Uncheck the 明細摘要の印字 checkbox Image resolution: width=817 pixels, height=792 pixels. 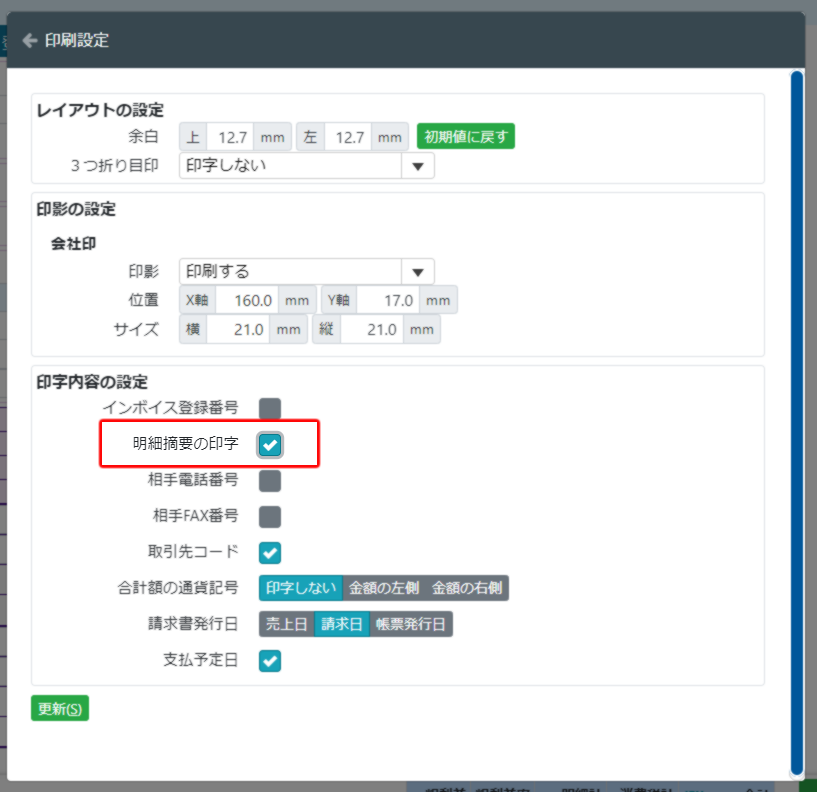point(268,444)
